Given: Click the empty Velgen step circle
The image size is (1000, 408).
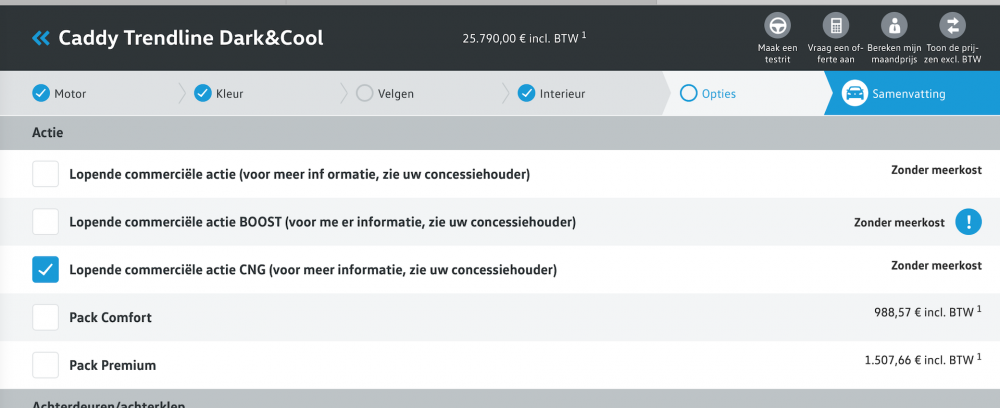Looking at the screenshot, I should click(x=364, y=94).
